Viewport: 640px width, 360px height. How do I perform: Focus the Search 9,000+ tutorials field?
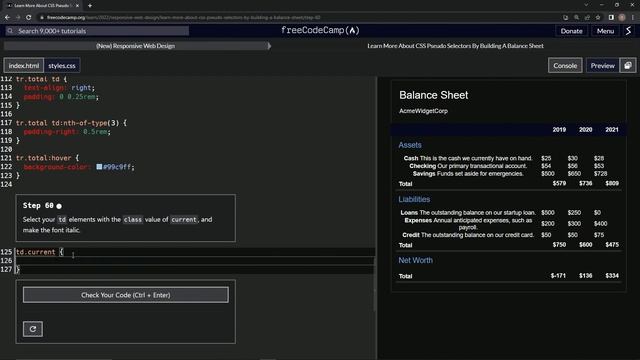[x=97, y=31]
